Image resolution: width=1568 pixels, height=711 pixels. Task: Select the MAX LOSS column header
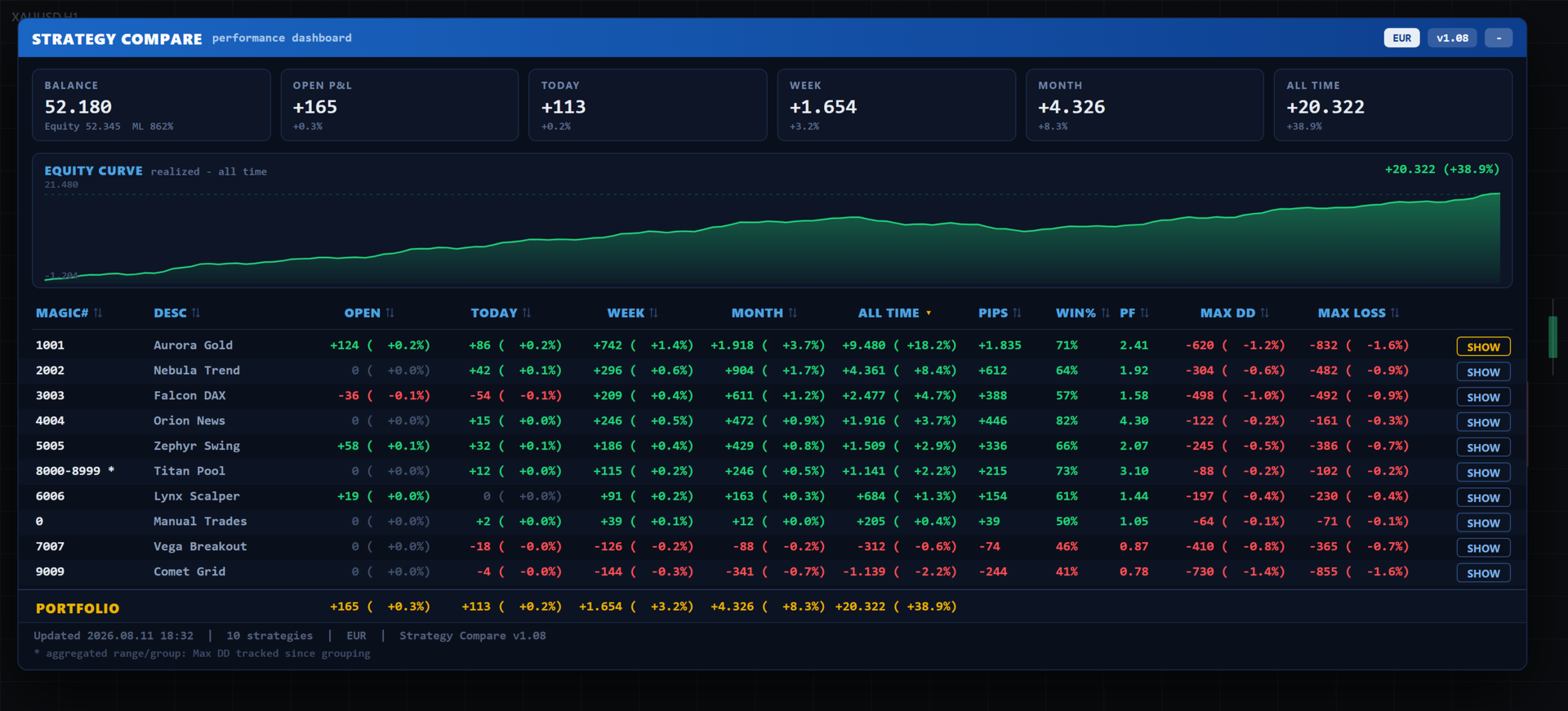click(1352, 313)
